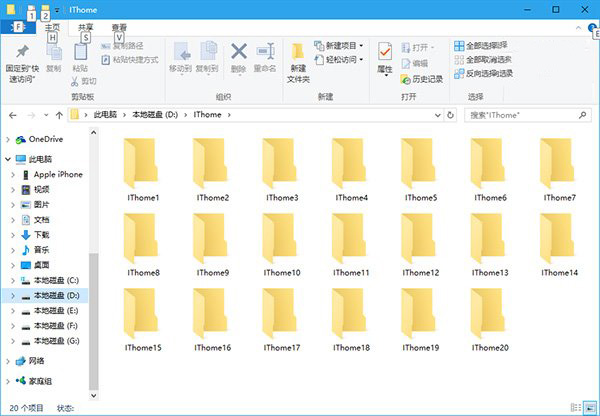Select the ITHome17 folder

282,320
